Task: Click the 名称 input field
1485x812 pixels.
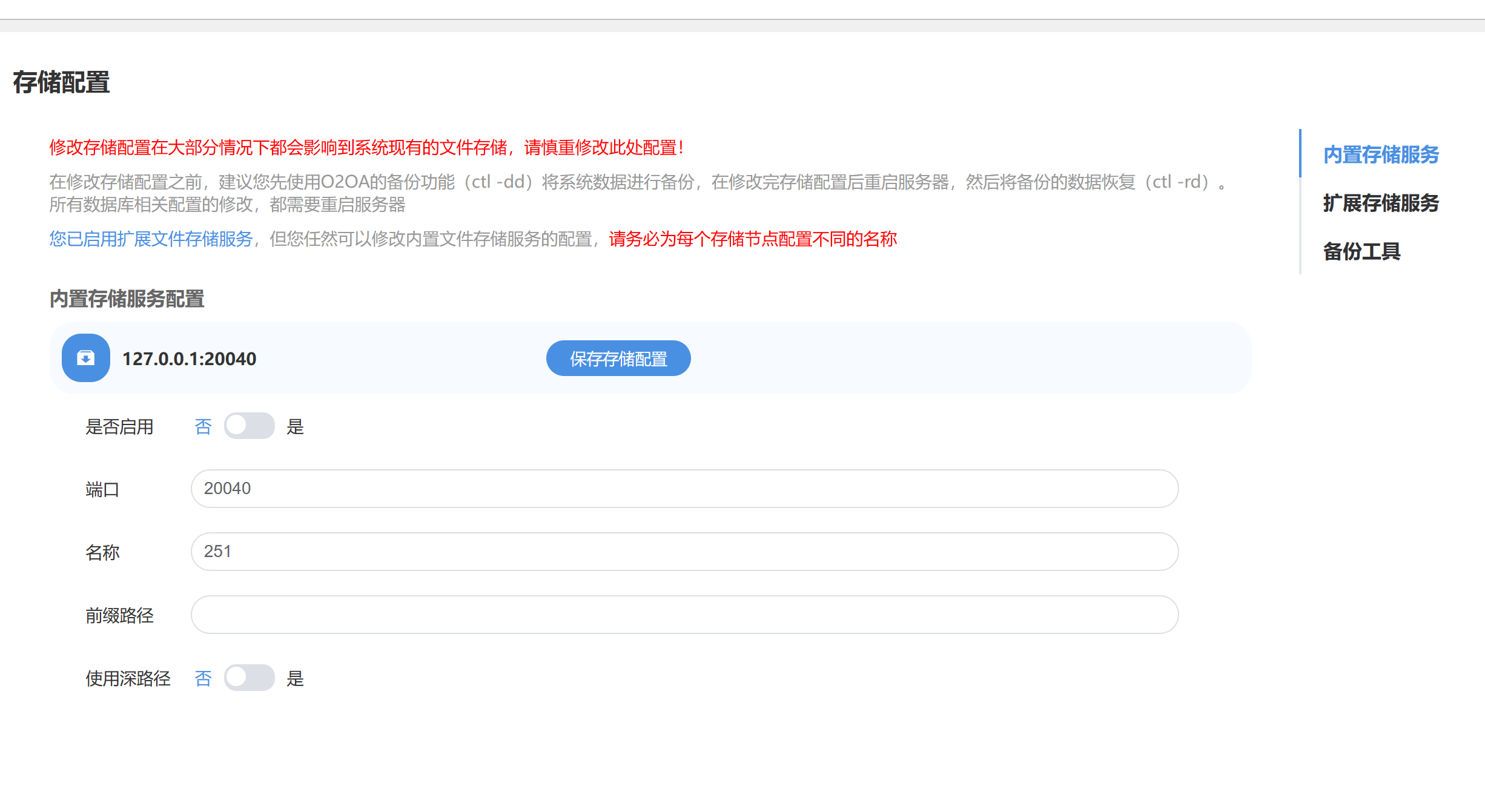Action: coord(684,552)
